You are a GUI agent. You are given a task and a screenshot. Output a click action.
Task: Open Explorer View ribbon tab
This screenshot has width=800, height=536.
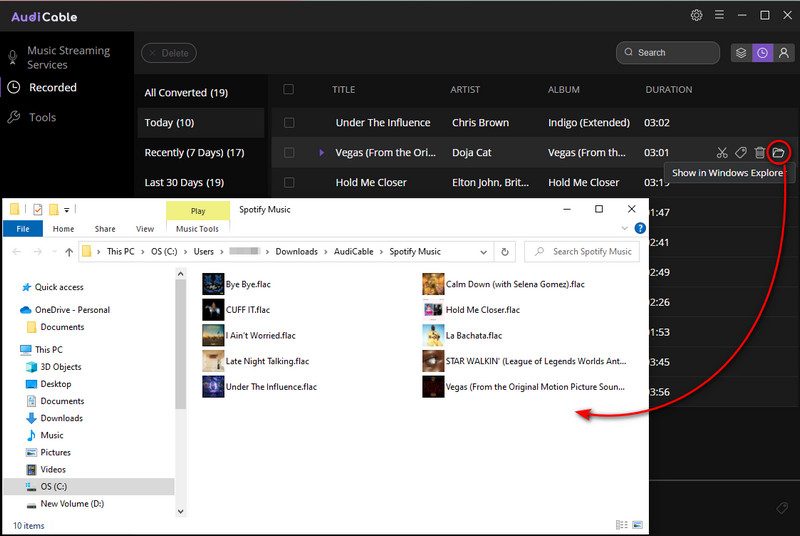click(145, 229)
